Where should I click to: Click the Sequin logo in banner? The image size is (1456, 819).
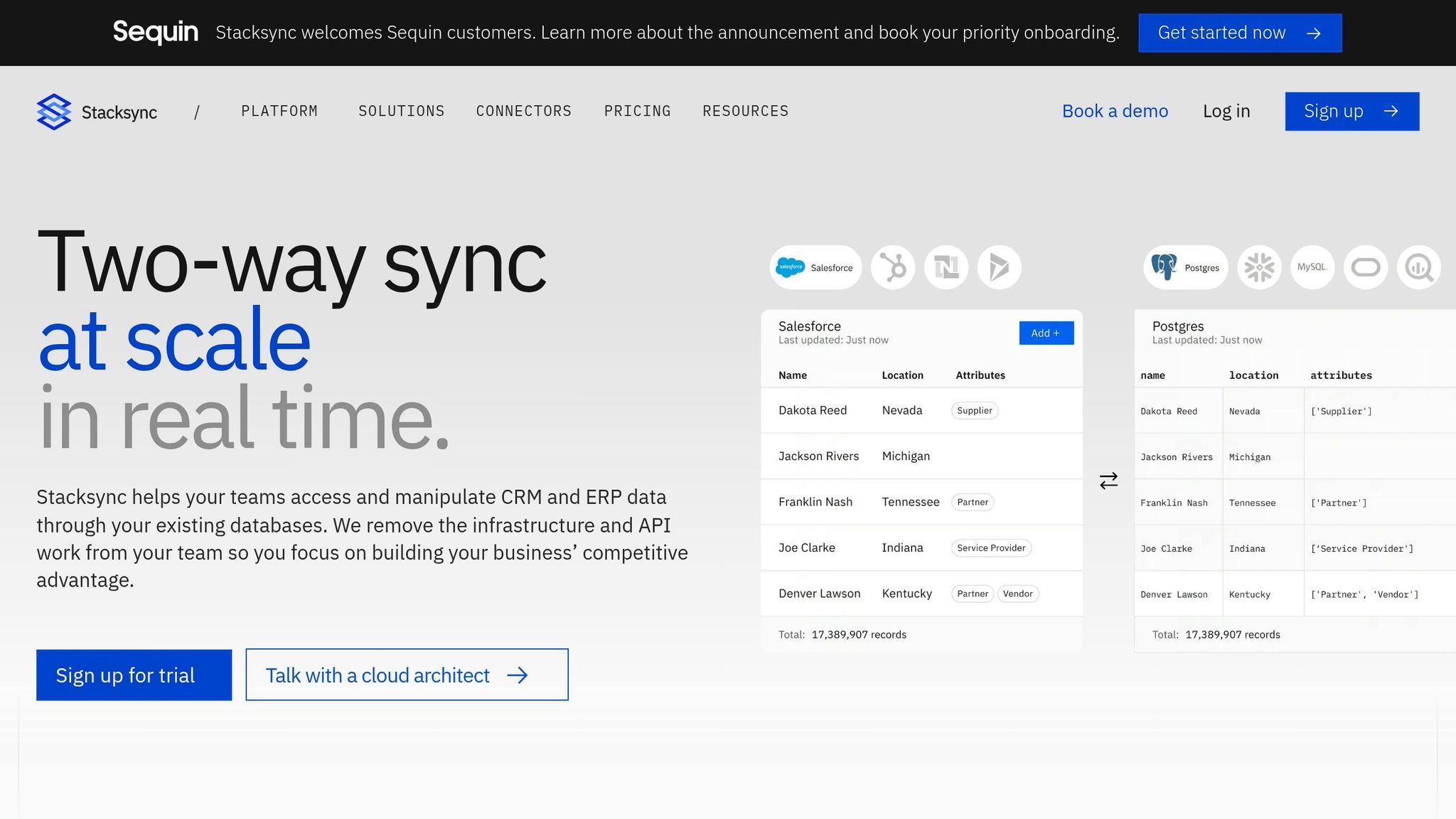coord(156,32)
